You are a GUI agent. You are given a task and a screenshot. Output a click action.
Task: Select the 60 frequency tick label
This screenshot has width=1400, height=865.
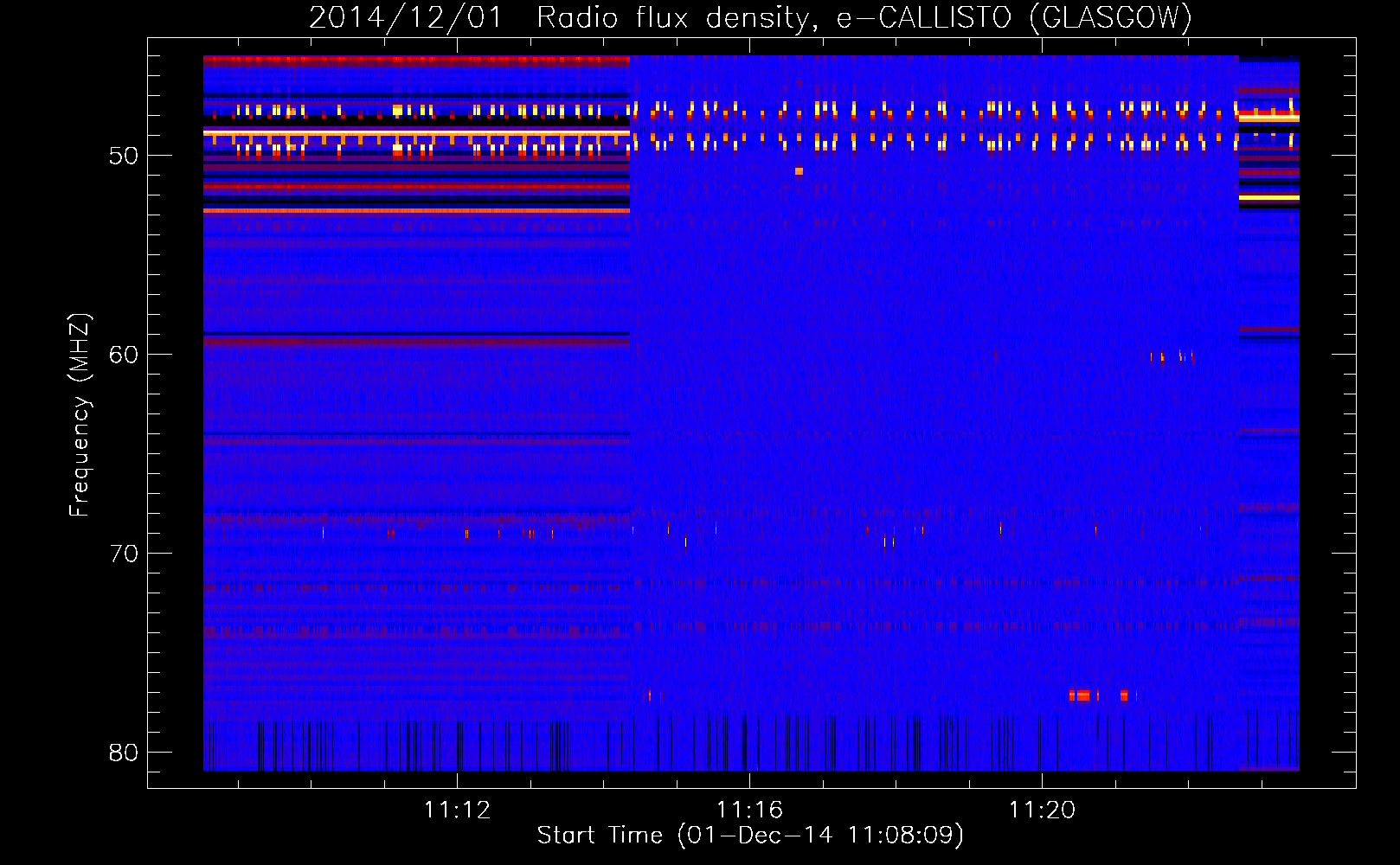pyautogui.click(x=124, y=355)
